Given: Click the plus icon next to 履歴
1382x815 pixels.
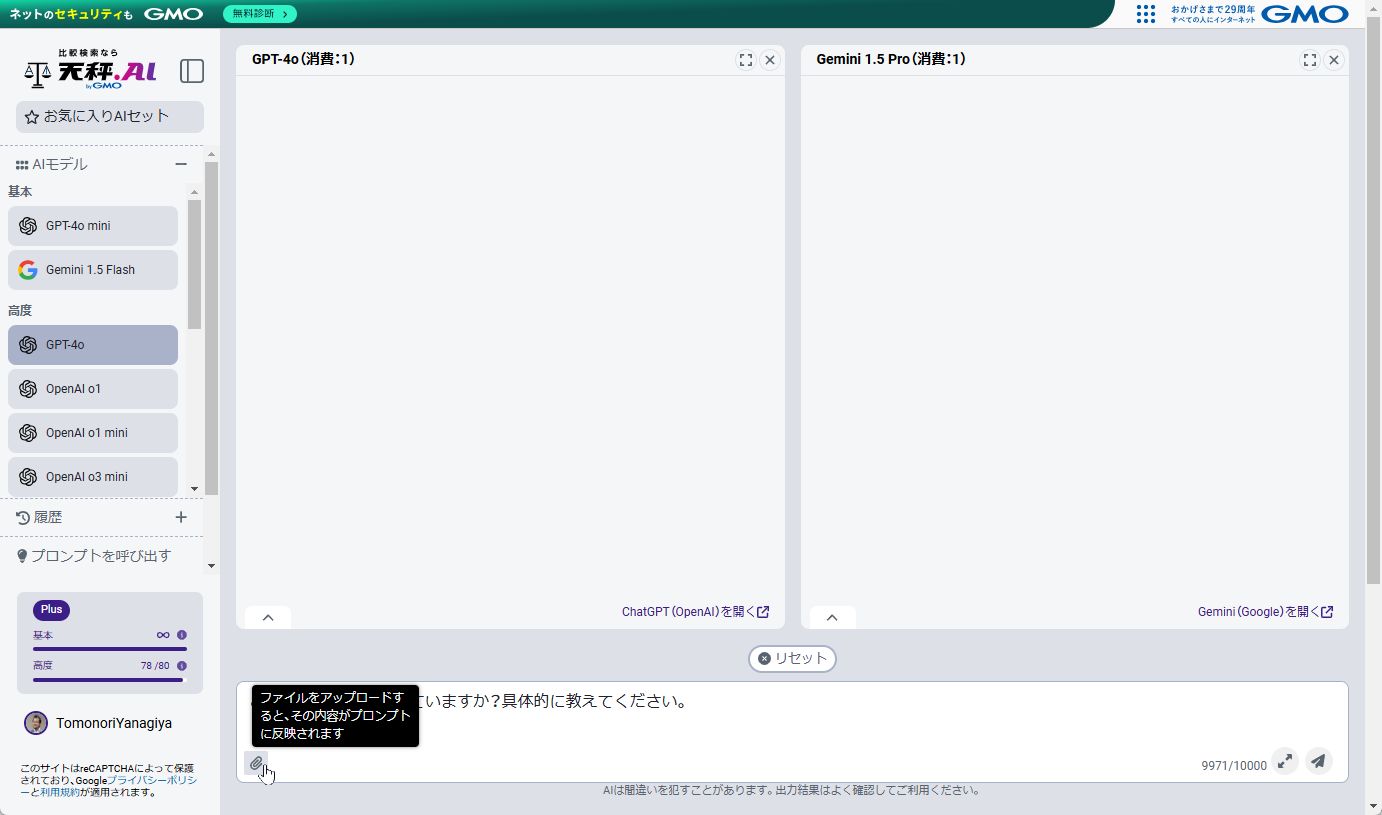Looking at the screenshot, I should [181, 517].
